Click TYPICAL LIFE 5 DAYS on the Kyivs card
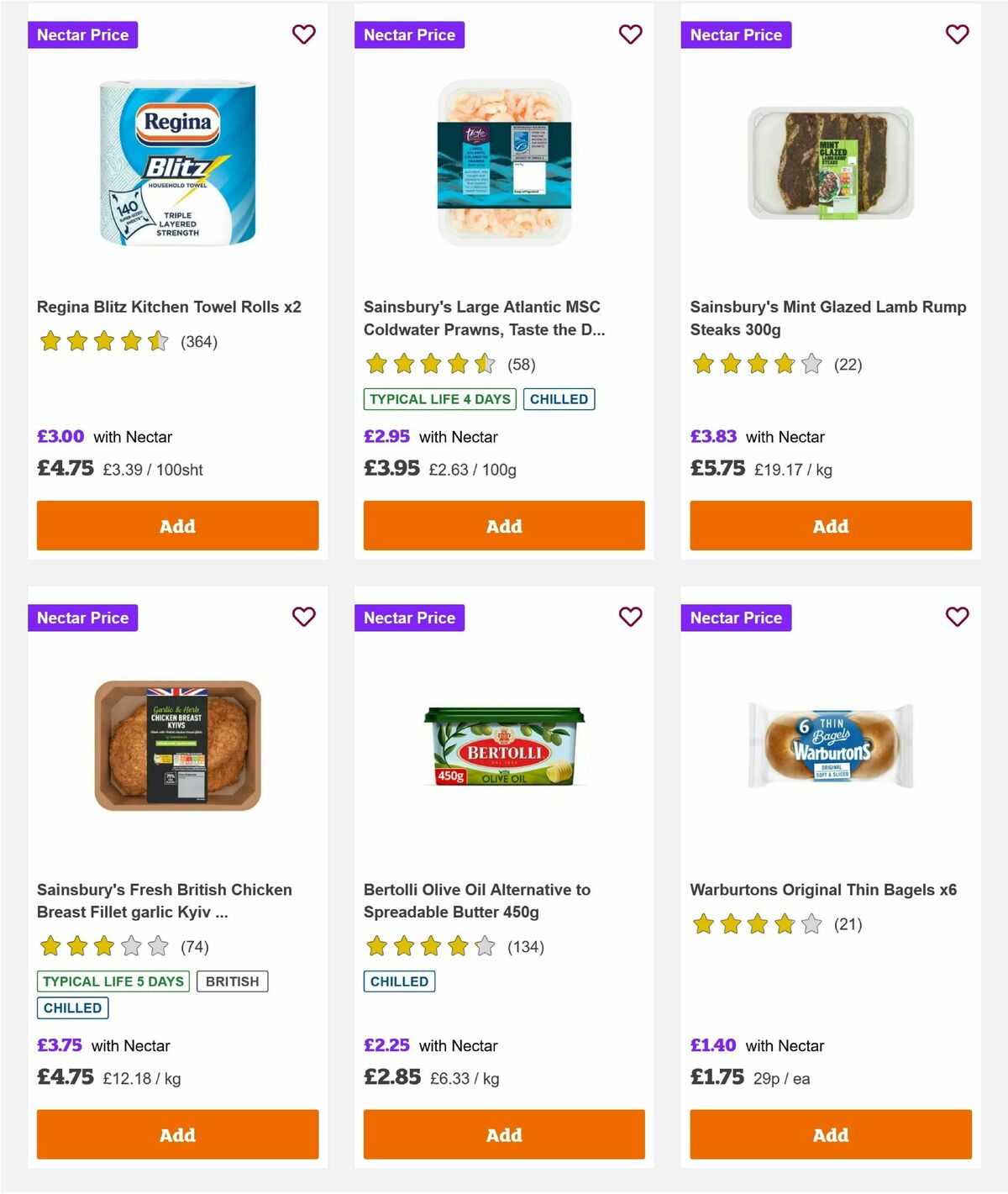 [x=113, y=981]
